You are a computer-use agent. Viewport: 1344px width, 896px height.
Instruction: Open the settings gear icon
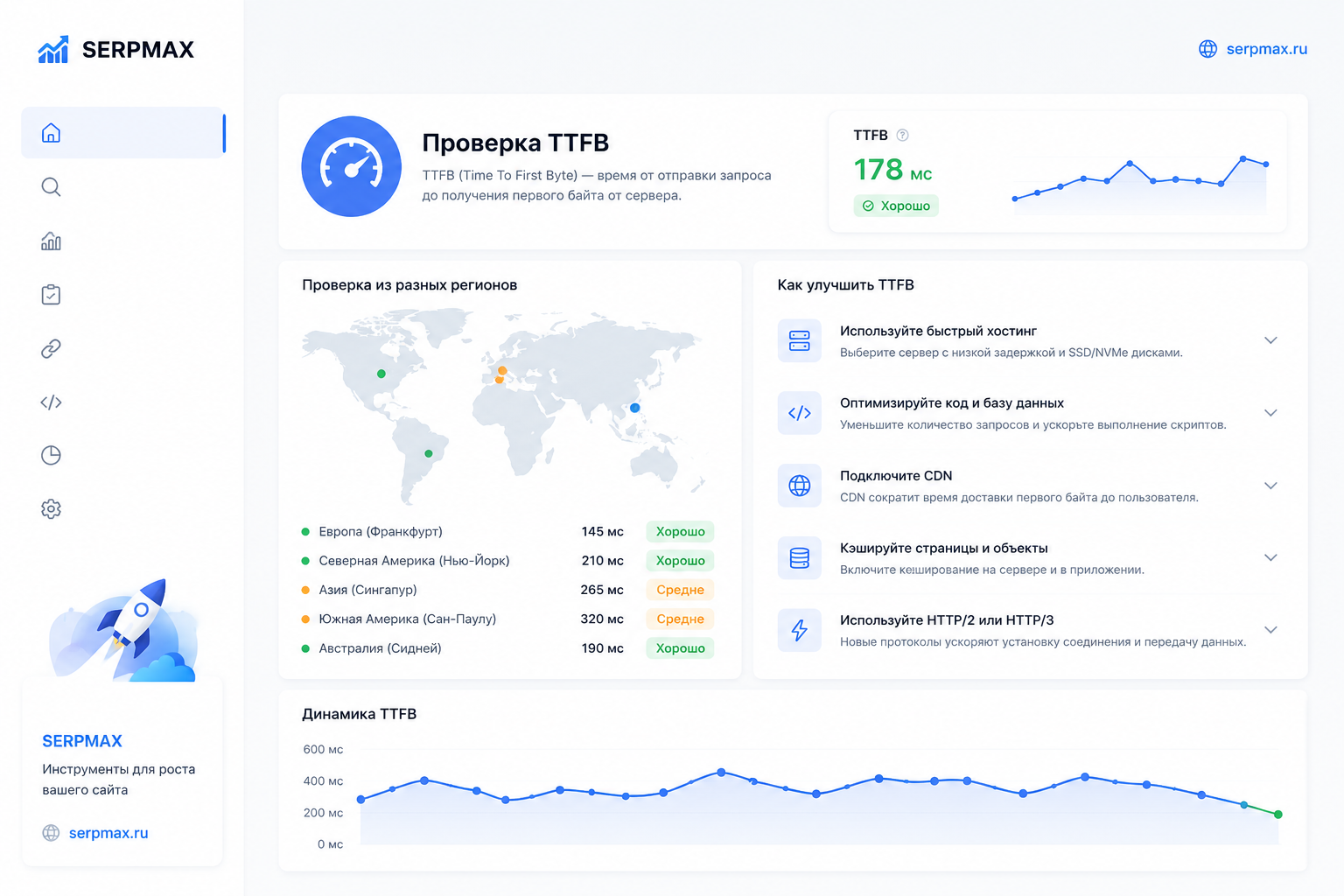coord(51,508)
